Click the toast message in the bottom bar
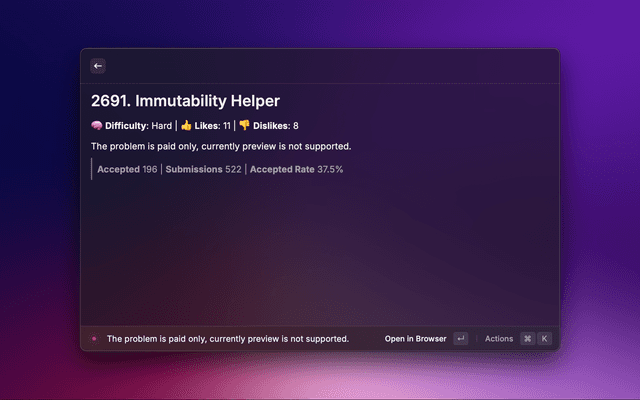This screenshot has height=400, width=640. click(227, 339)
